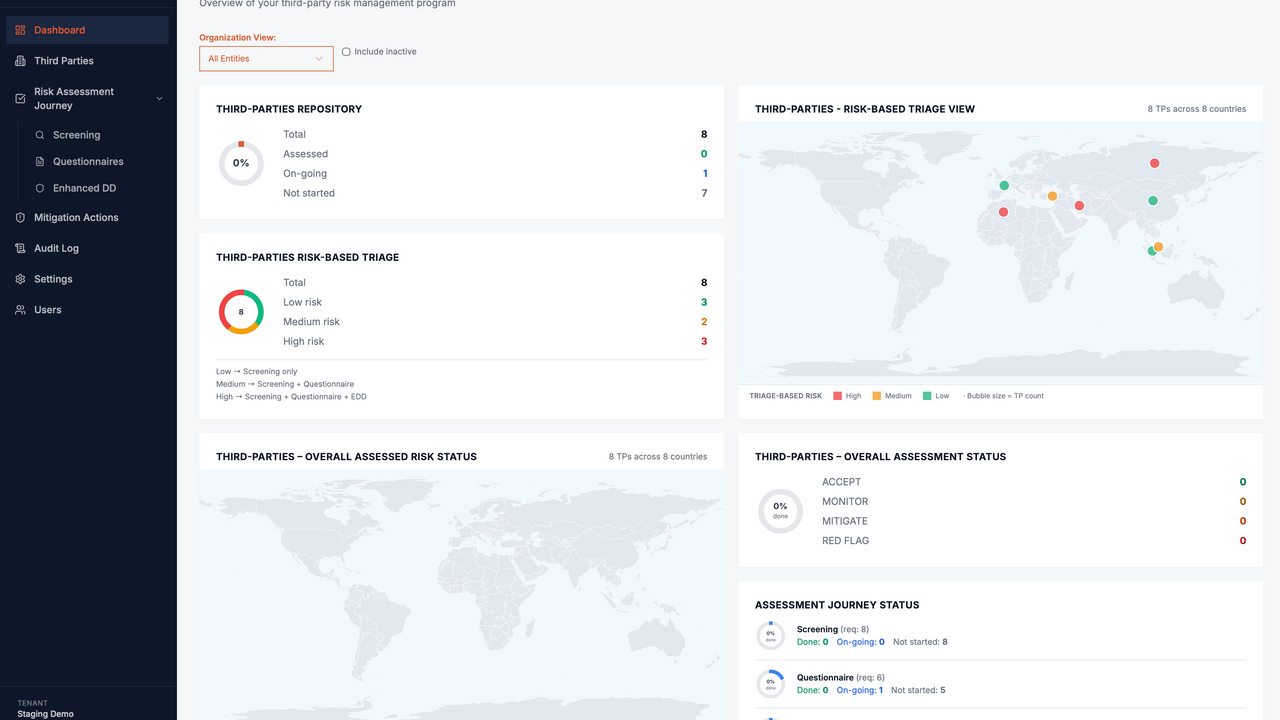1280x720 pixels.
Task: Click the orange bubble over Turkey
Action: coord(1052,196)
